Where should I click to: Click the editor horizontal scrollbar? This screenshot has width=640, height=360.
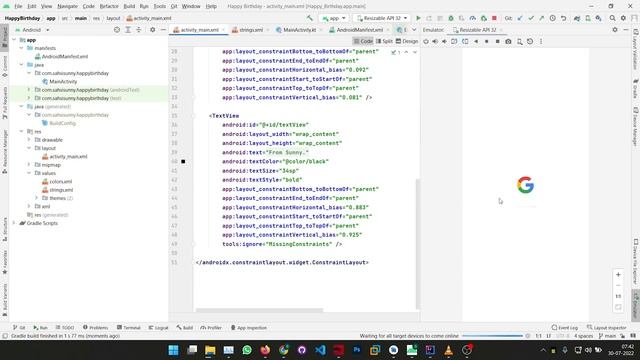pyautogui.click(x=259, y=310)
